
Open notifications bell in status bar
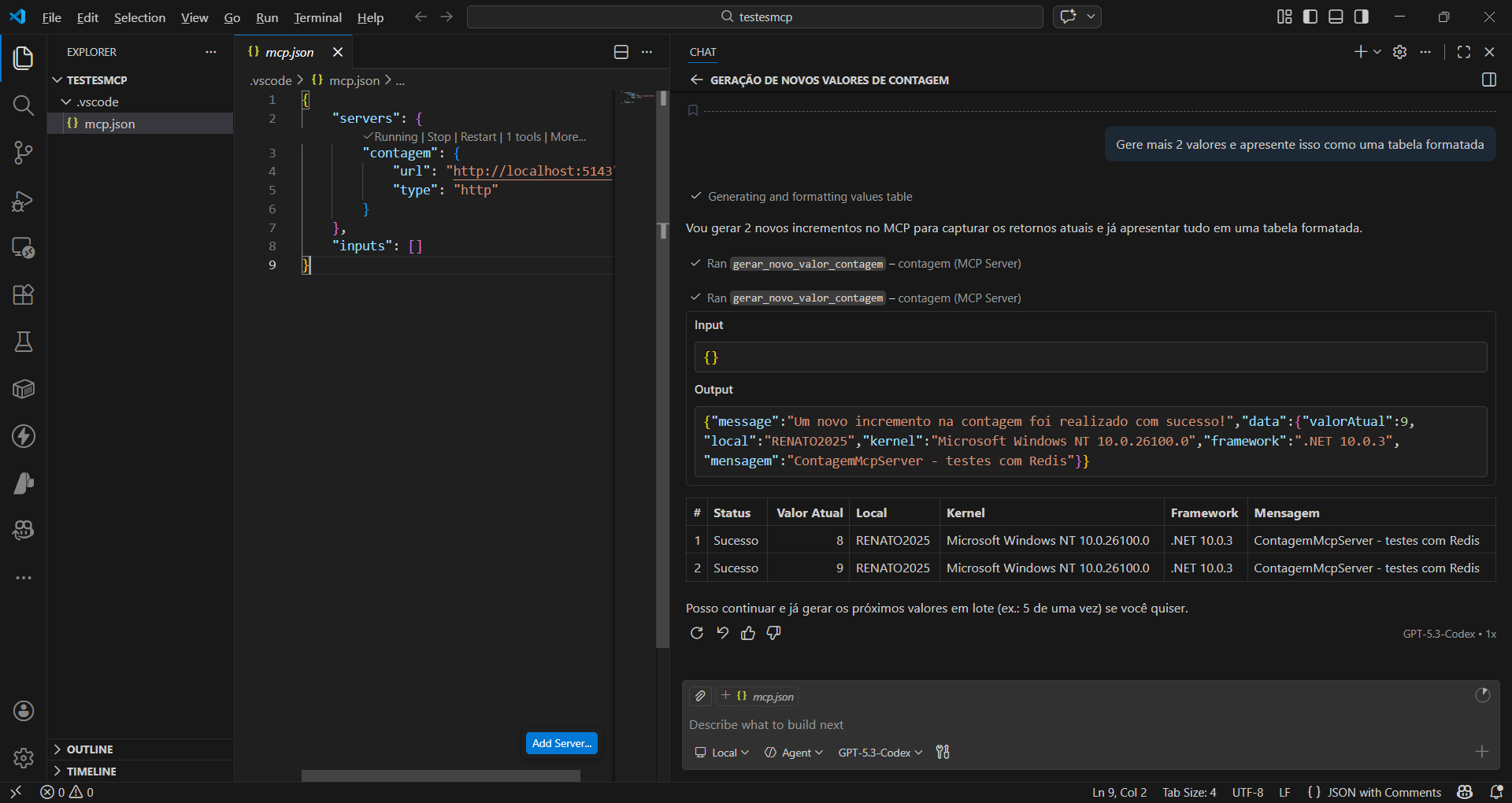1497,792
